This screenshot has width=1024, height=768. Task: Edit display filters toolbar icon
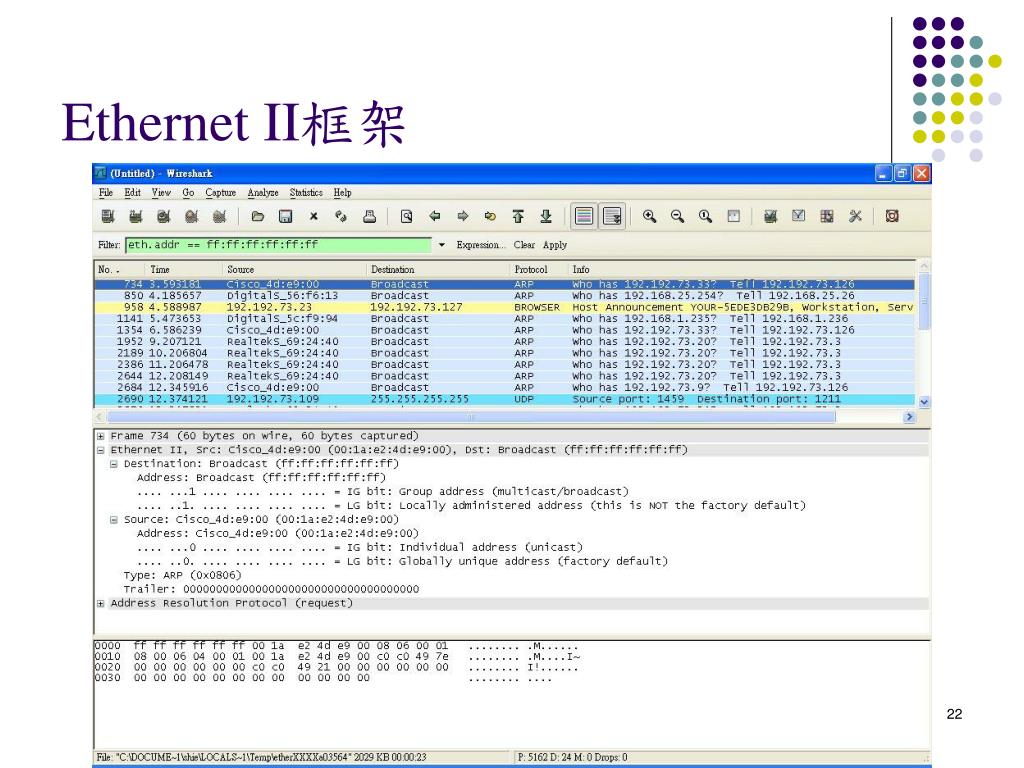pyautogui.click(x=799, y=216)
